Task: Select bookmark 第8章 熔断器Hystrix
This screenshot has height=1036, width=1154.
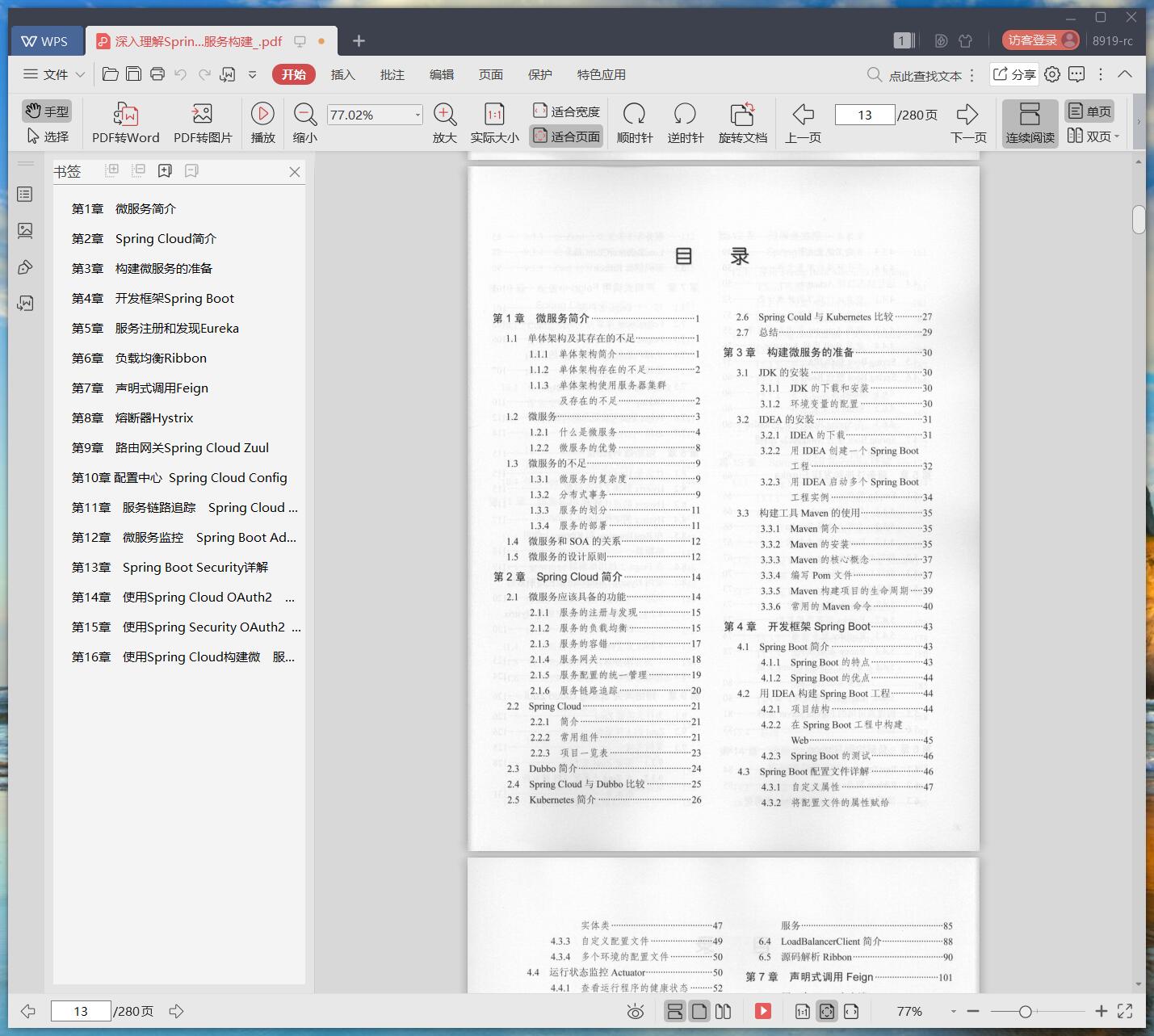Action: [132, 417]
